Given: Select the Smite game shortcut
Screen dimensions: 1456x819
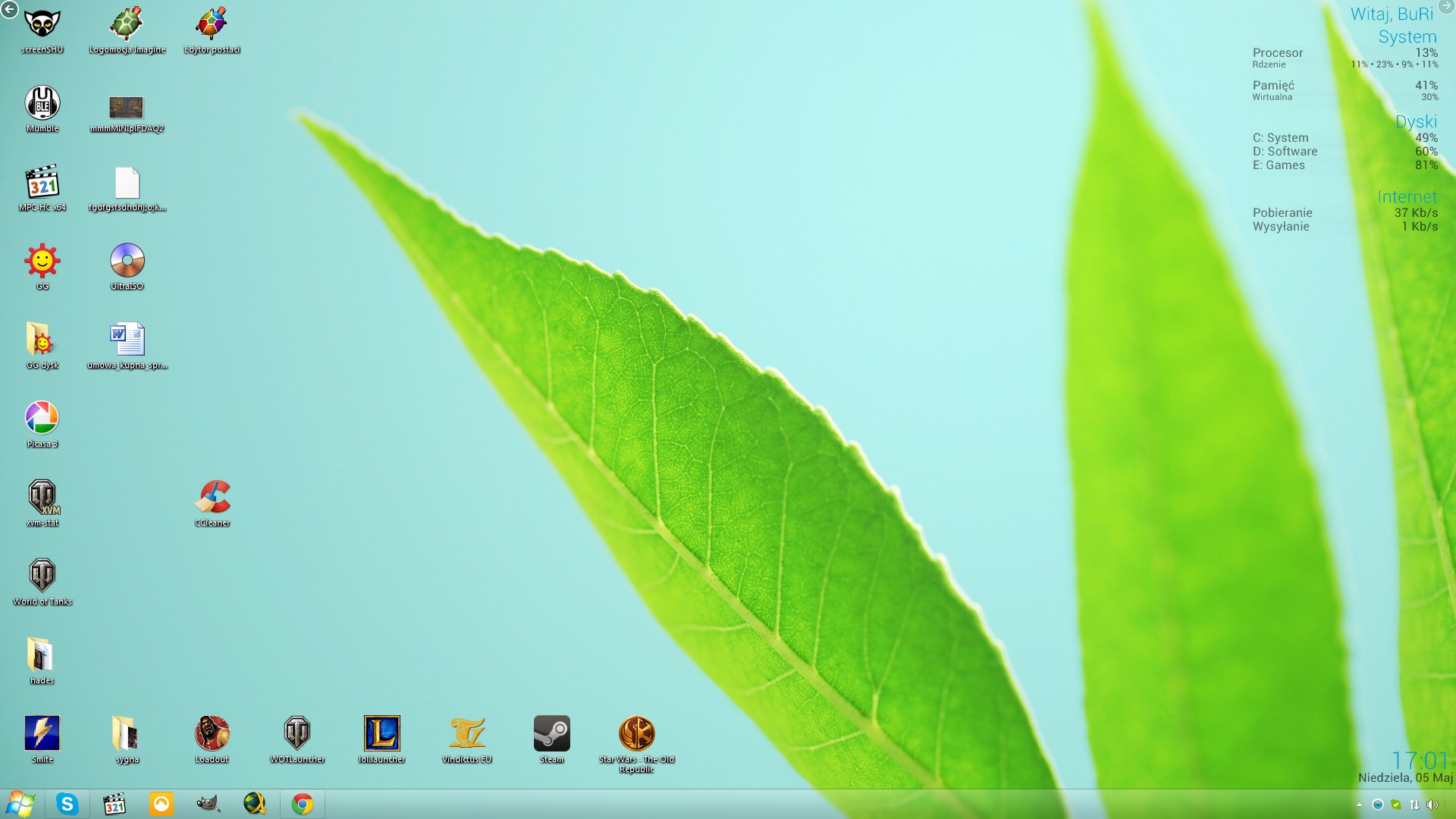Looking at the screenshot, I should click(42, 740).
